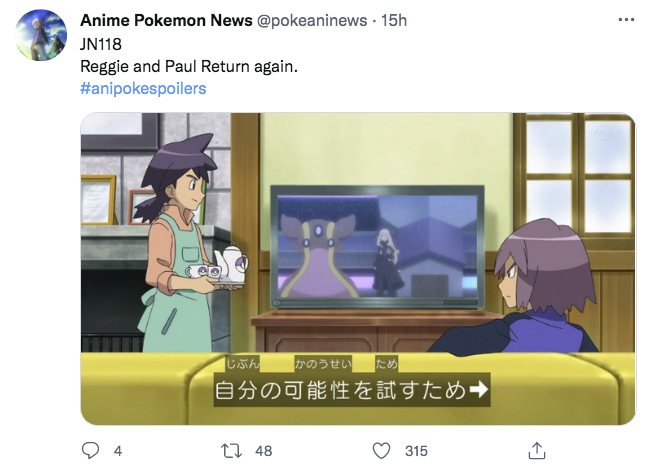Retweet using the retweet arrows icon
Screen dimensions: 653x471
(x=231, y=451)
